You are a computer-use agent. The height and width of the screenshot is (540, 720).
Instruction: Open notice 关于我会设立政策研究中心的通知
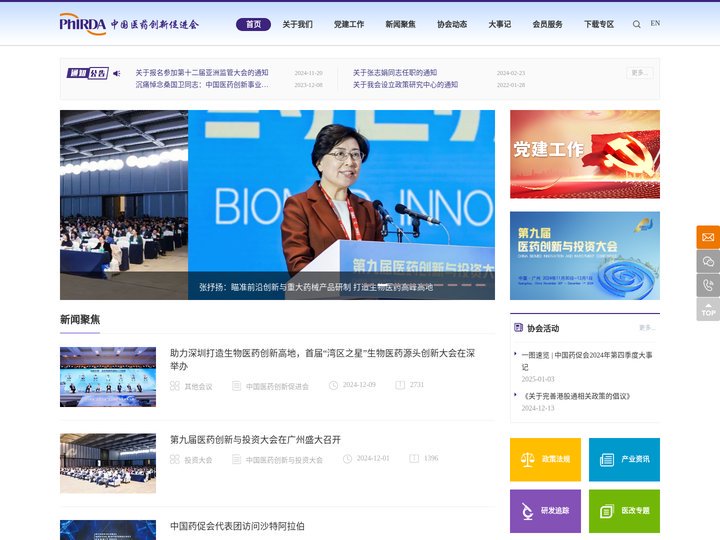(x=405, y=84)
